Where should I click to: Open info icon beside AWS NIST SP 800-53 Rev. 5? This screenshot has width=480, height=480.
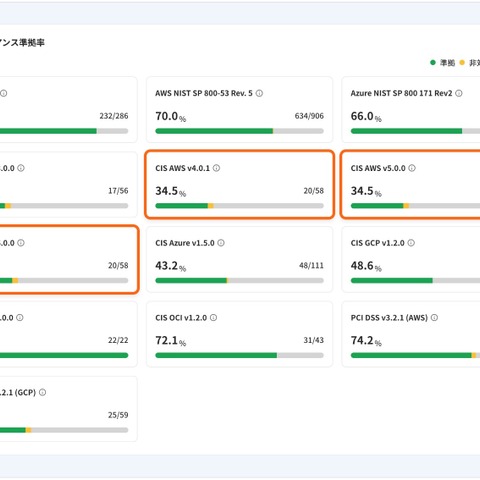click(x=259, y=93)
